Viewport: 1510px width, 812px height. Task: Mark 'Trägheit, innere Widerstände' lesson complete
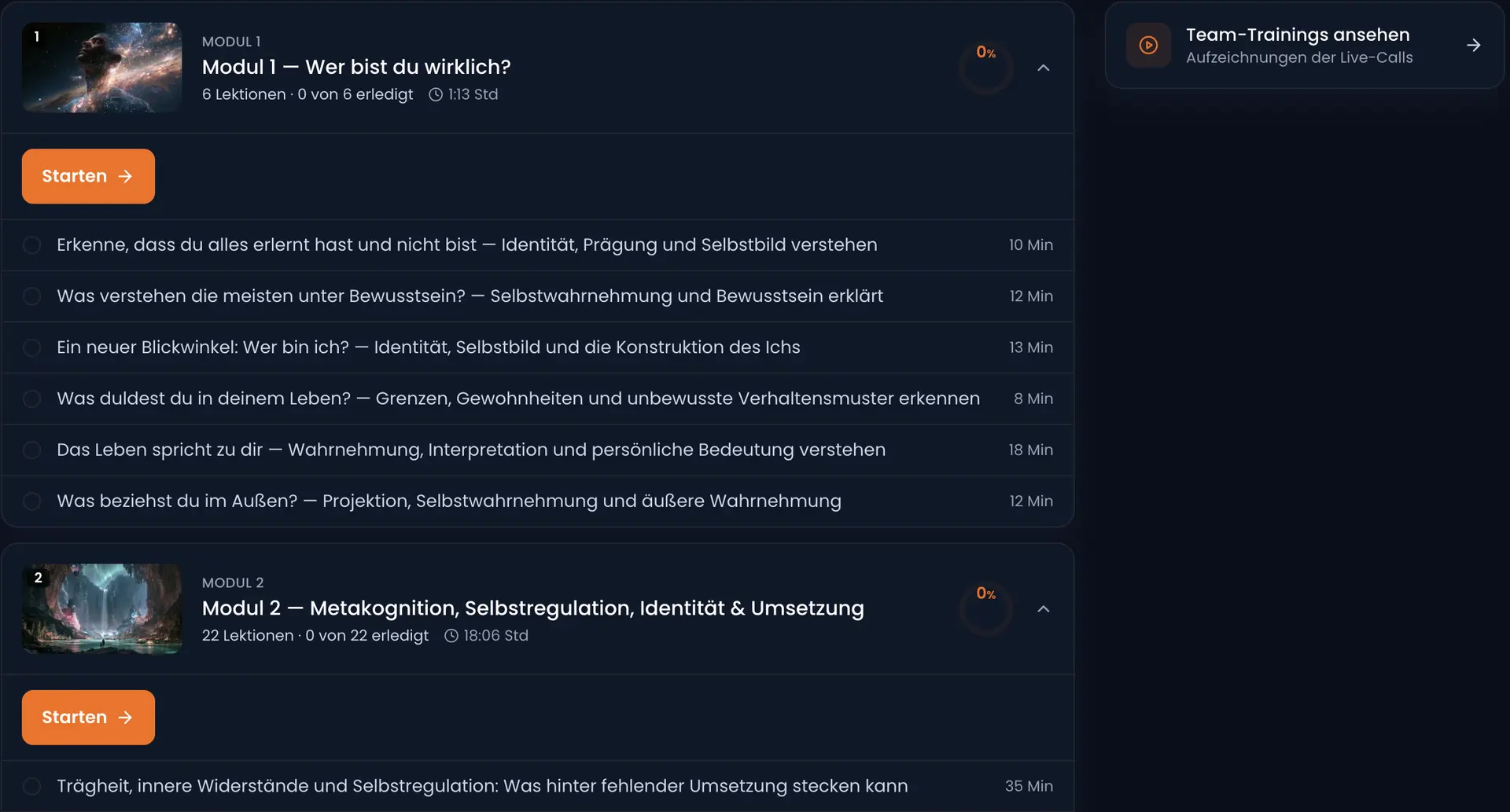pos(32,786)
